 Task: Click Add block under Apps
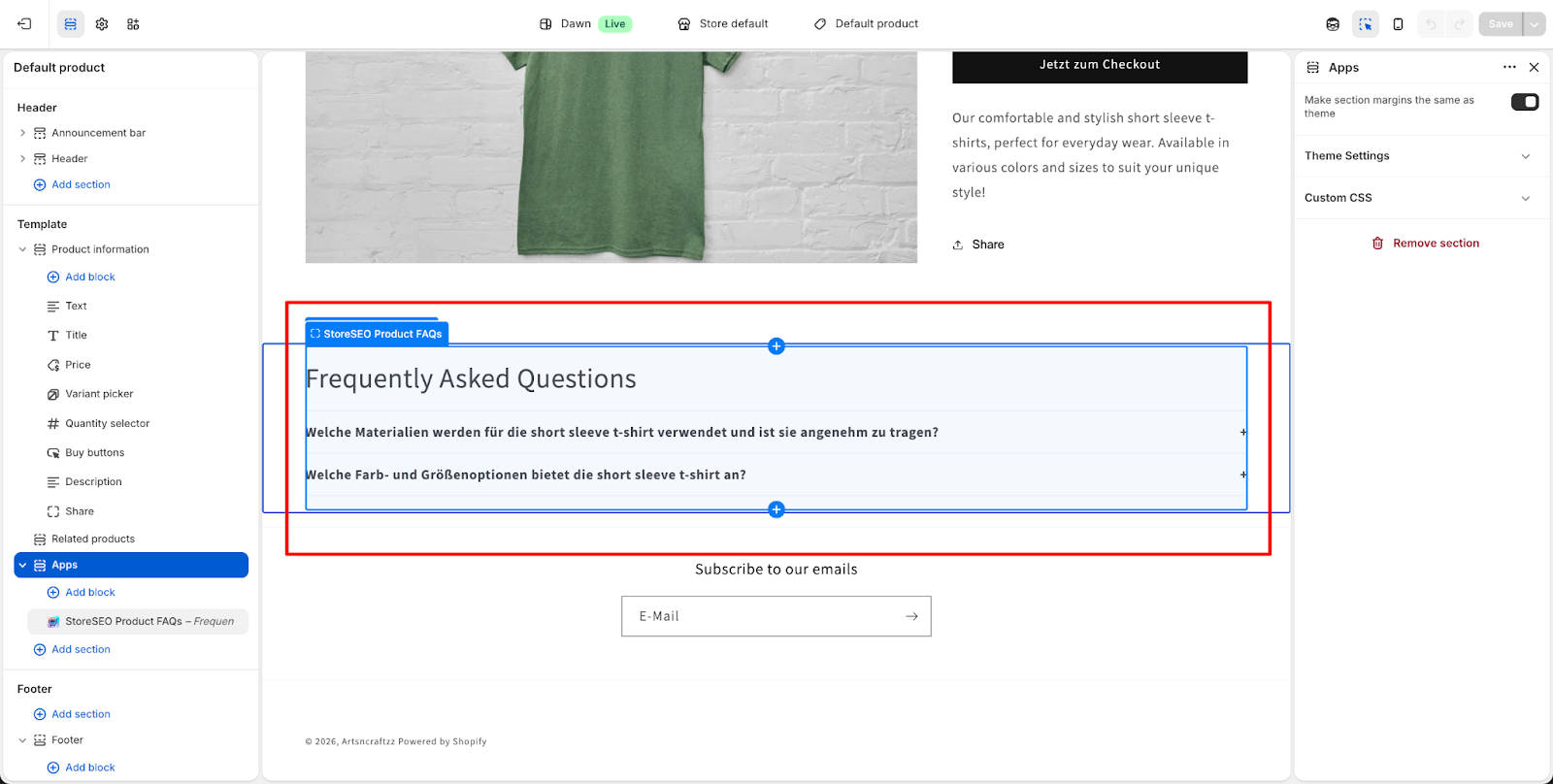[x=81, y=592]
